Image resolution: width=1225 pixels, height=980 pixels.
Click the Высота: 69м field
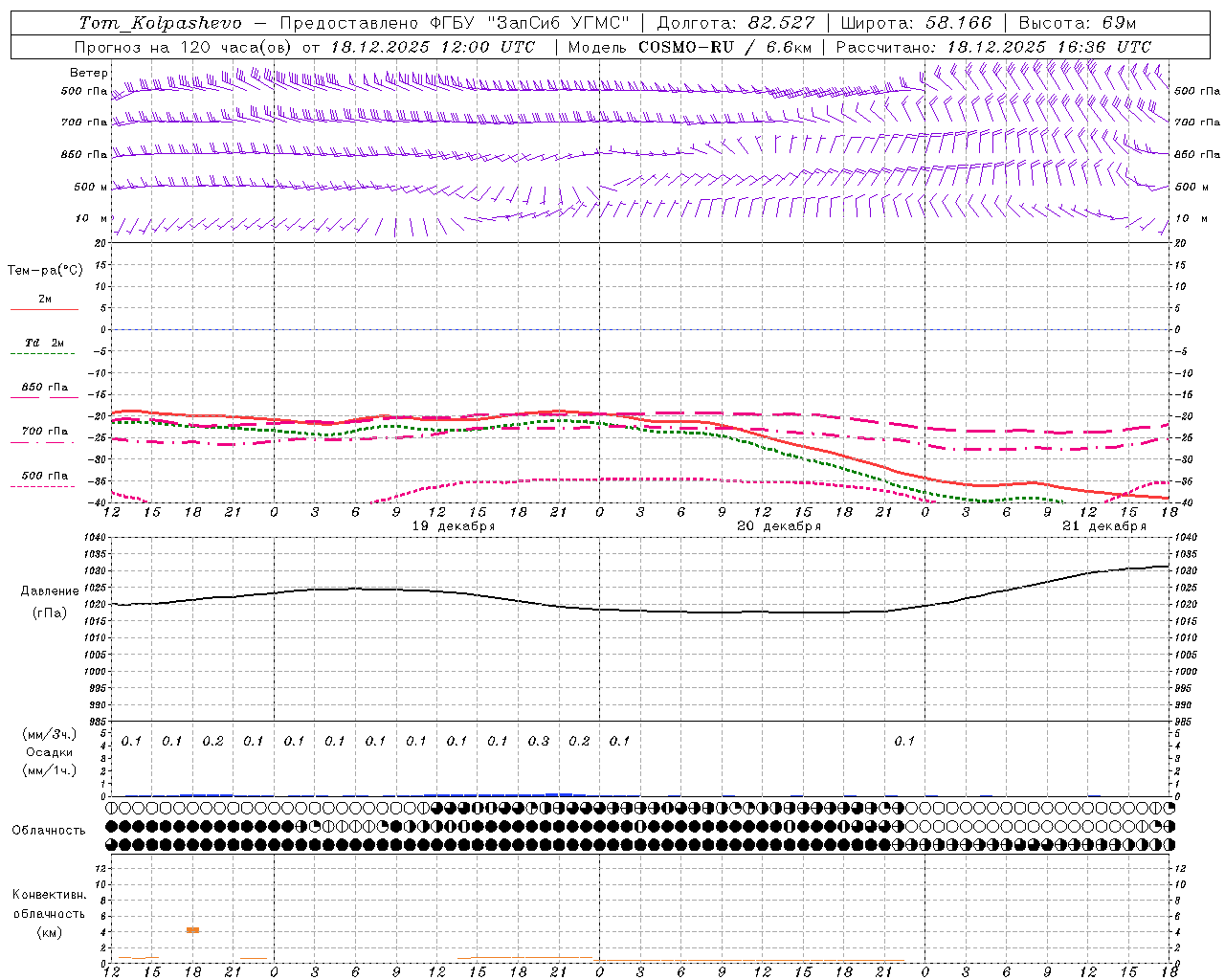pyautogui.click(x=1077, y=23)
